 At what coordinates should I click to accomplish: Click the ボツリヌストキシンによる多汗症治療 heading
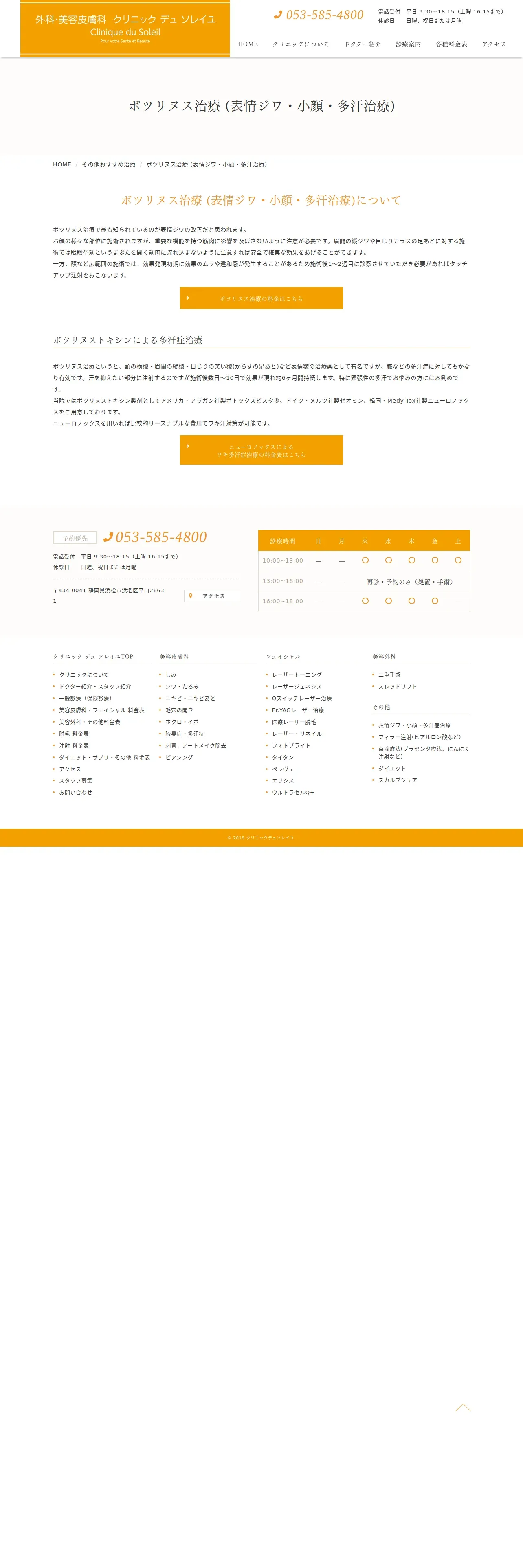click(x=128, y=339)
